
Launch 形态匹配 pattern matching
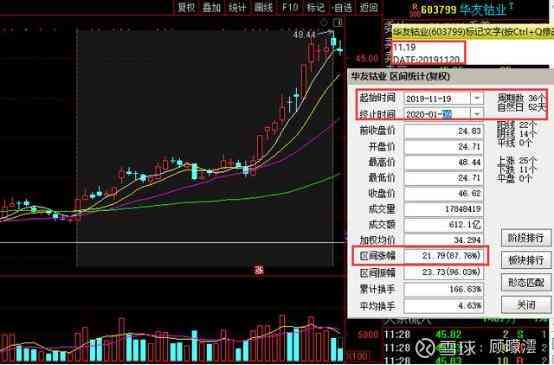(x=526, y=282)
